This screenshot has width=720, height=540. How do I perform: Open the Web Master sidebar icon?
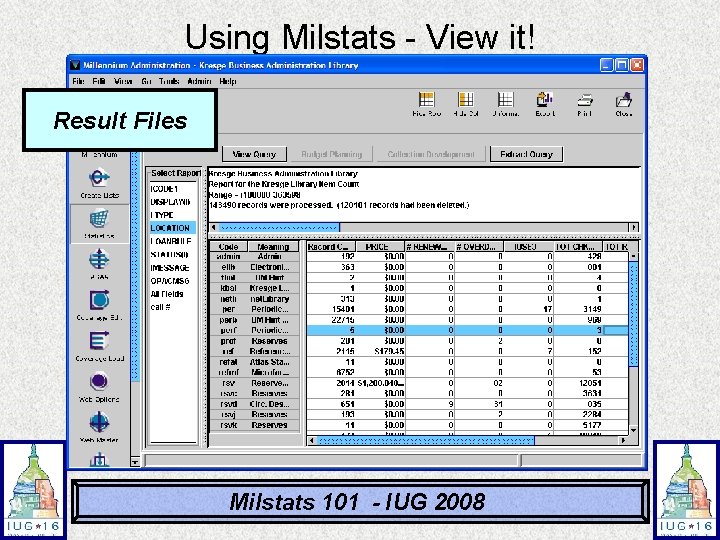point(99,427)
